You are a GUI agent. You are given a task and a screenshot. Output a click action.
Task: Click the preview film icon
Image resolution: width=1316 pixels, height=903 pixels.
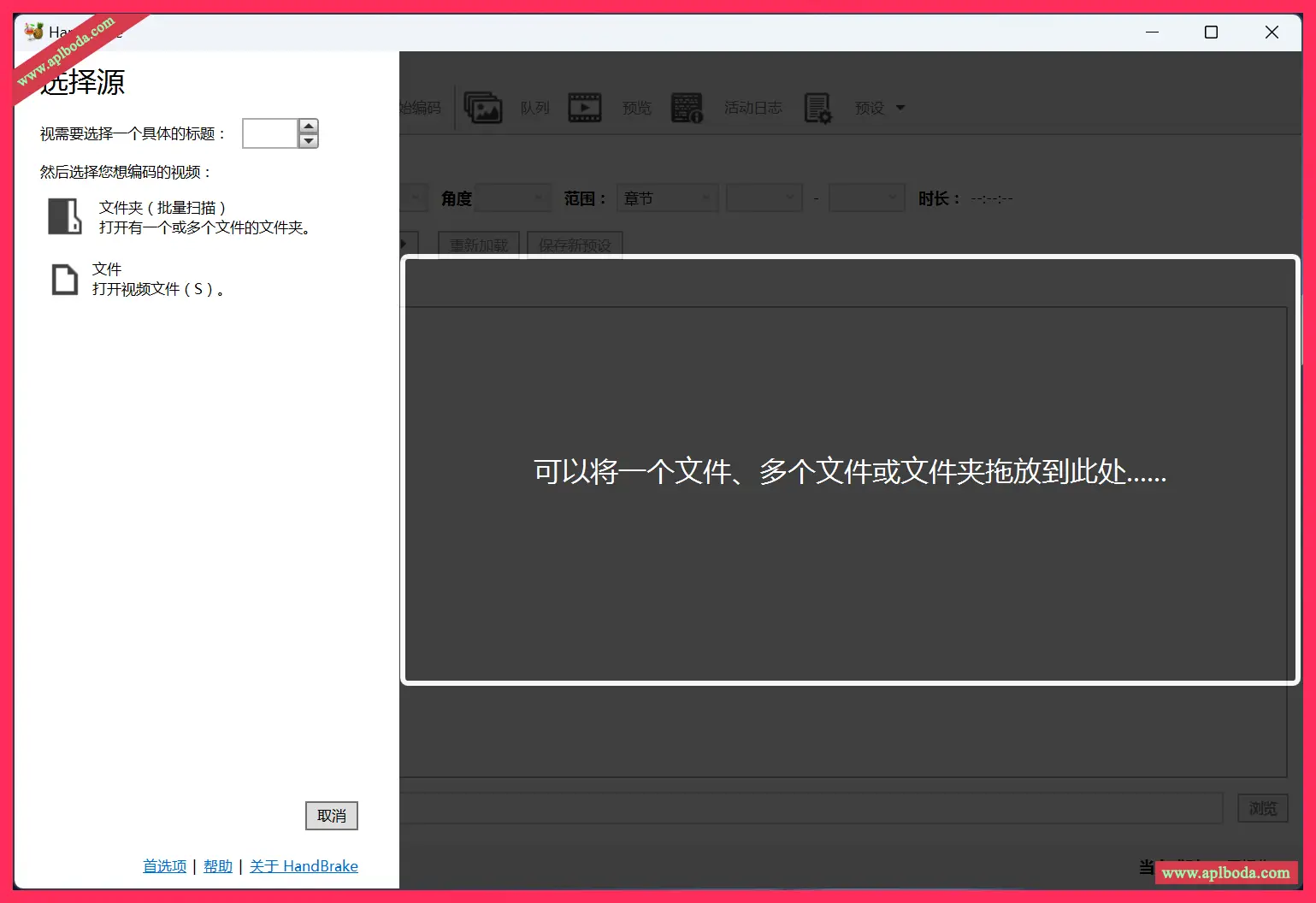585,108
